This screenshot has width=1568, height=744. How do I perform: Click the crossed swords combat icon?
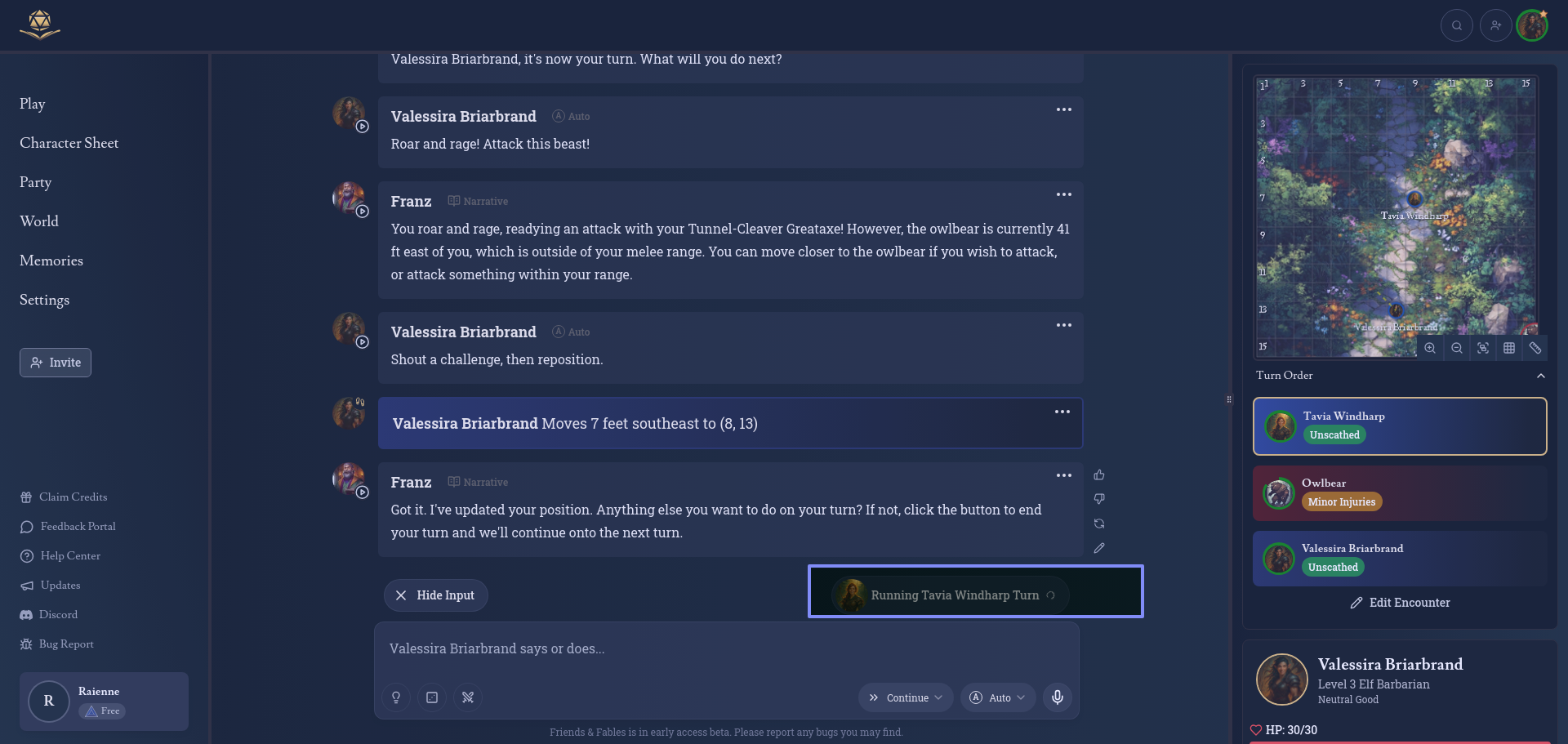pyautogui.click(x=468, y=697)
